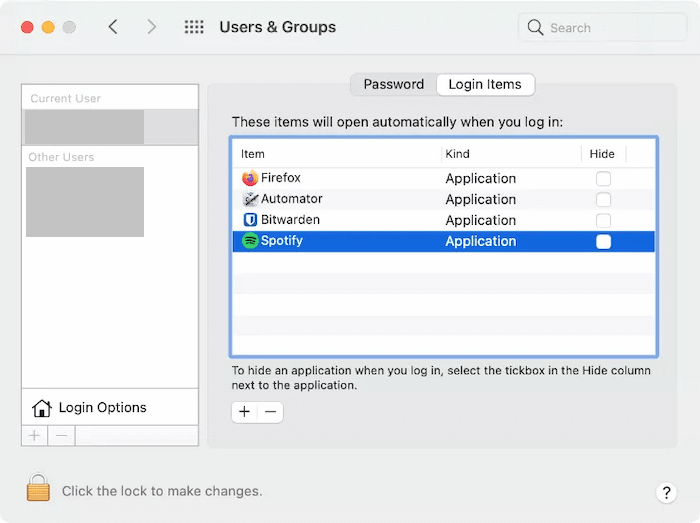
Task: Switch to the Password tab
Action: 393,84
